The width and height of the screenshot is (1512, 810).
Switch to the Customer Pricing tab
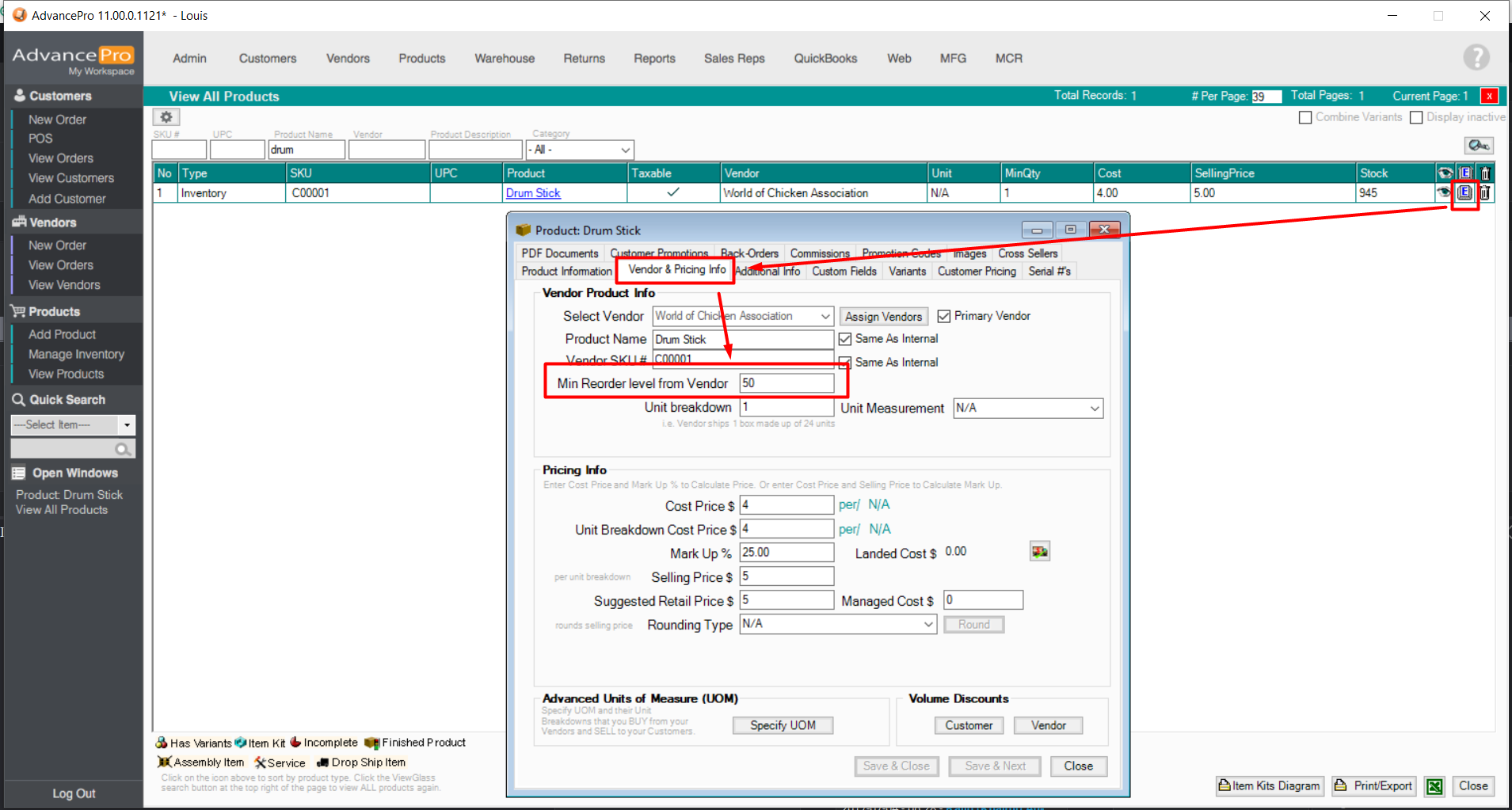click(x=976, y=271)
